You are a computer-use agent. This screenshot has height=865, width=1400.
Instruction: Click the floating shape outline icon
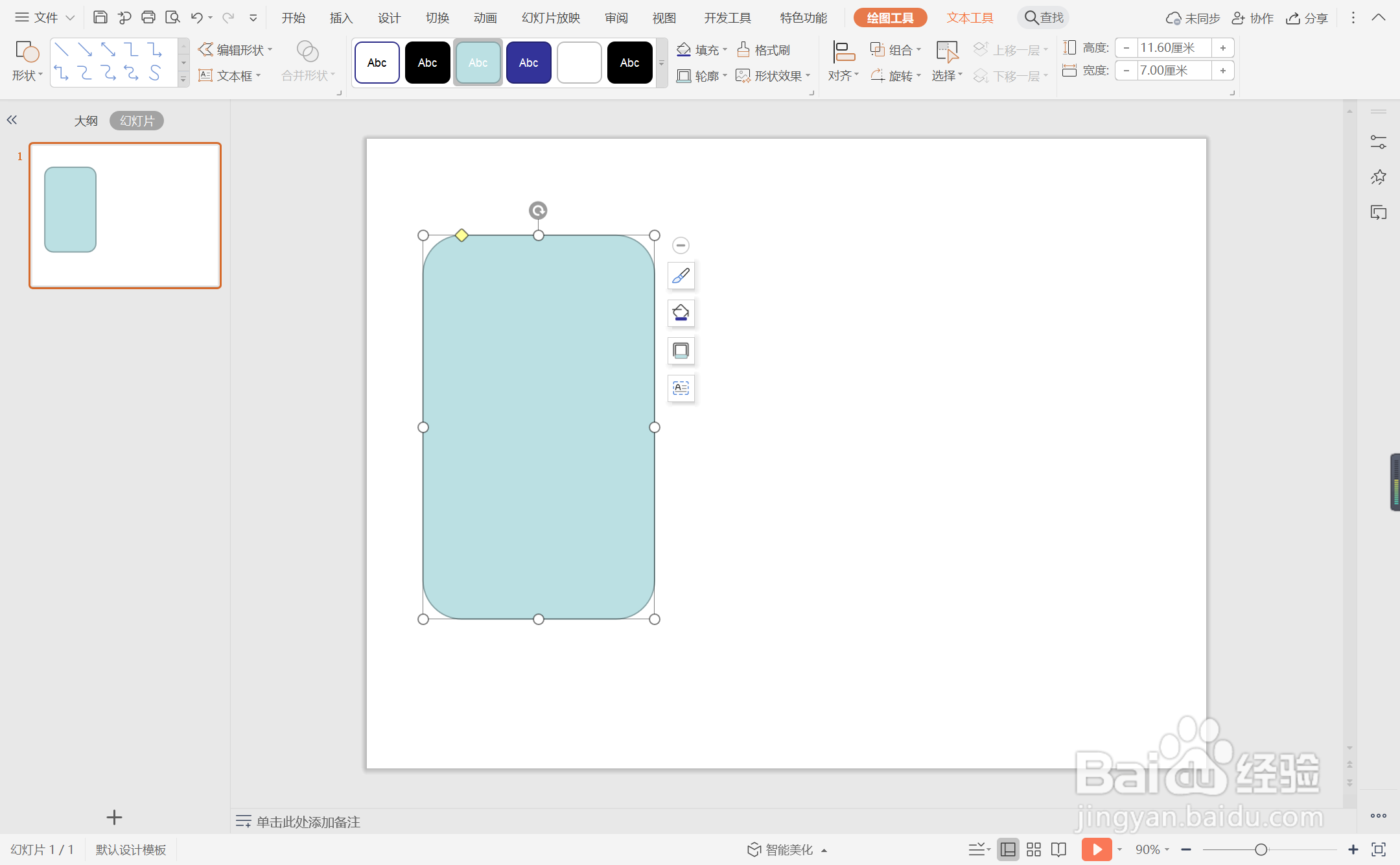(681, 351)
